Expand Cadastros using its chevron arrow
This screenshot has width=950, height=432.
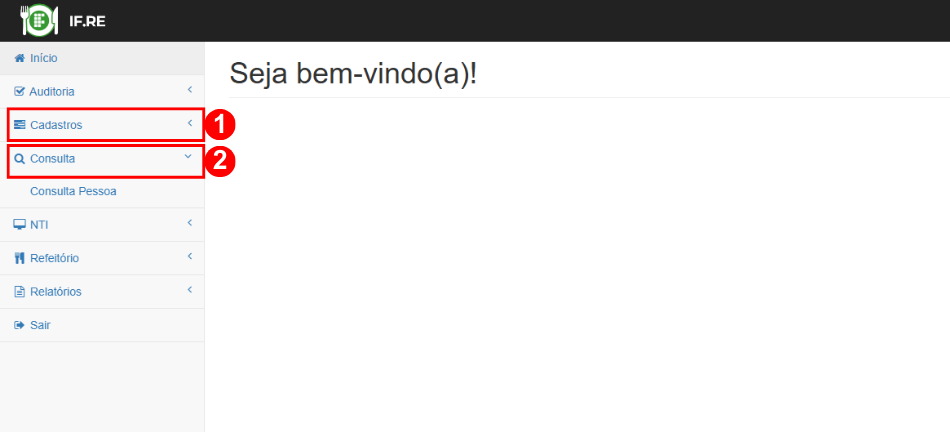(190, 123)
